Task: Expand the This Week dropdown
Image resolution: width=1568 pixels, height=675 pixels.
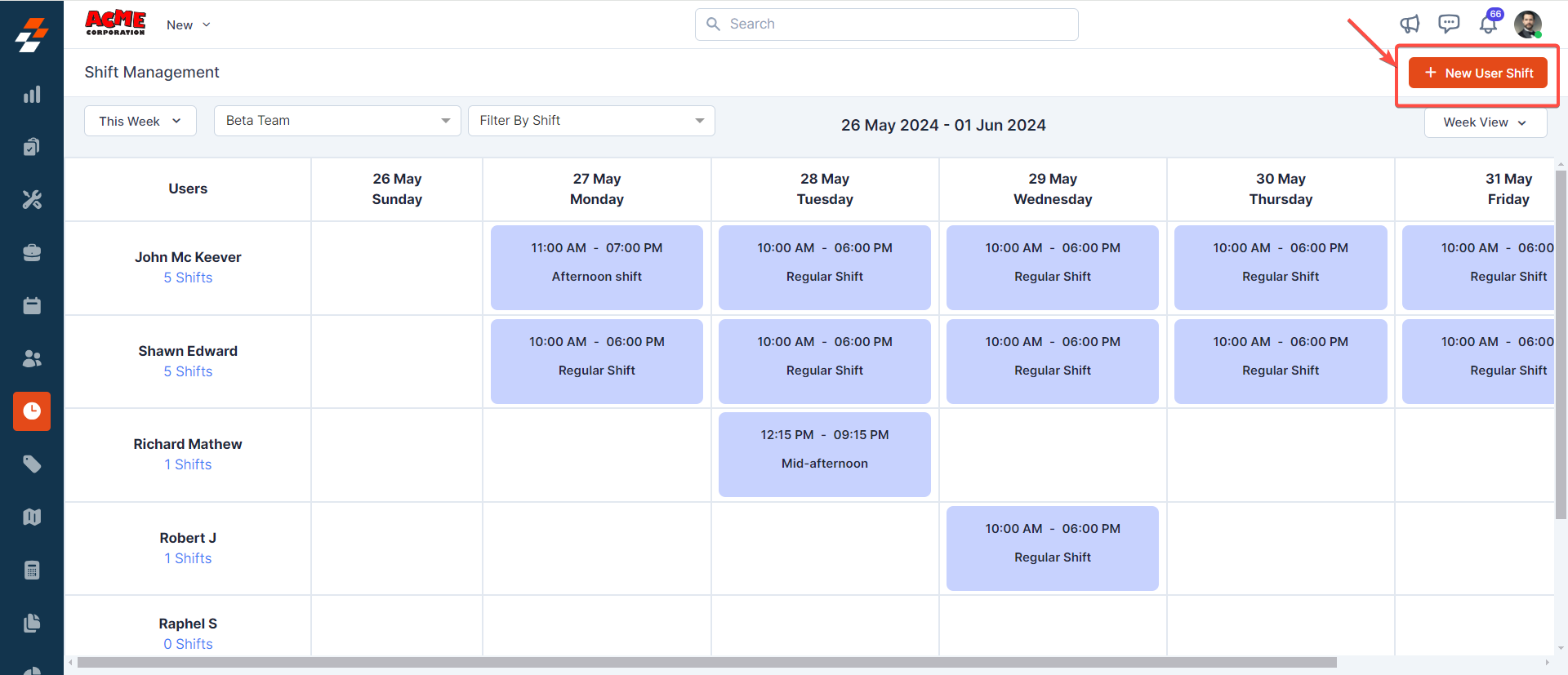Action: click(140, 121)
